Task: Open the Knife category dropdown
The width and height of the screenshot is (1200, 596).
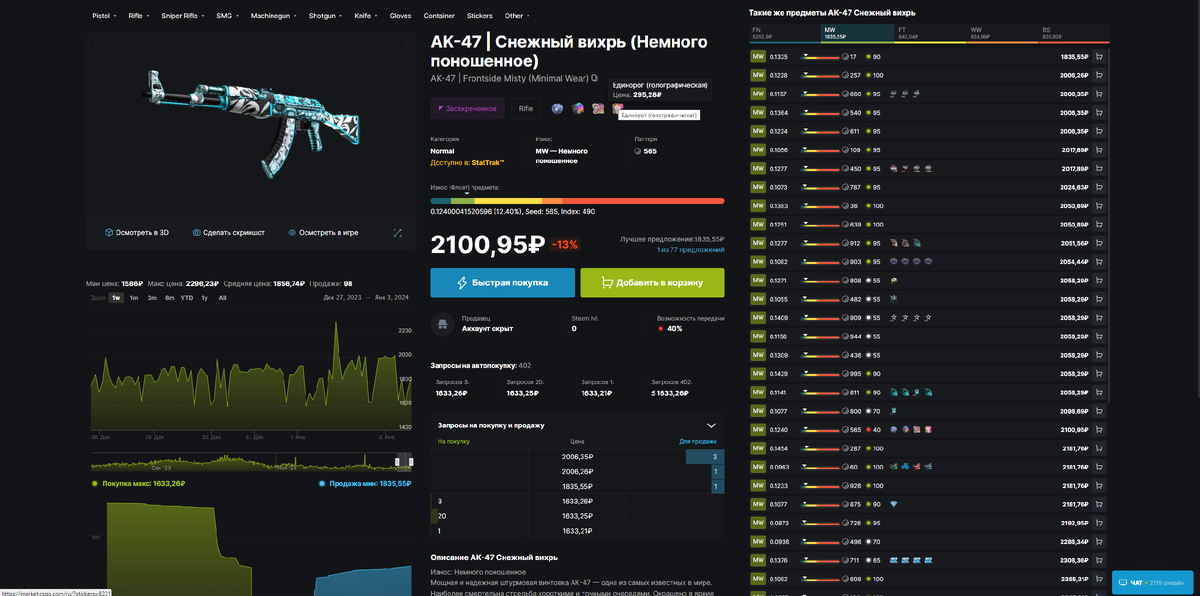Action: (366, 16)
